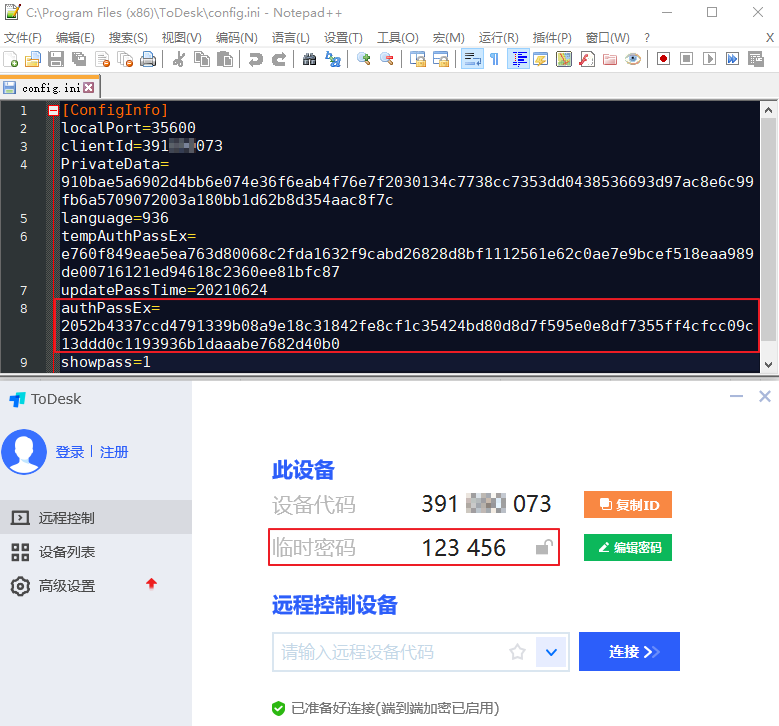Toggle the temporary password lock icon
The height and width of the screenshot is (726, 779).
point(545,547)
